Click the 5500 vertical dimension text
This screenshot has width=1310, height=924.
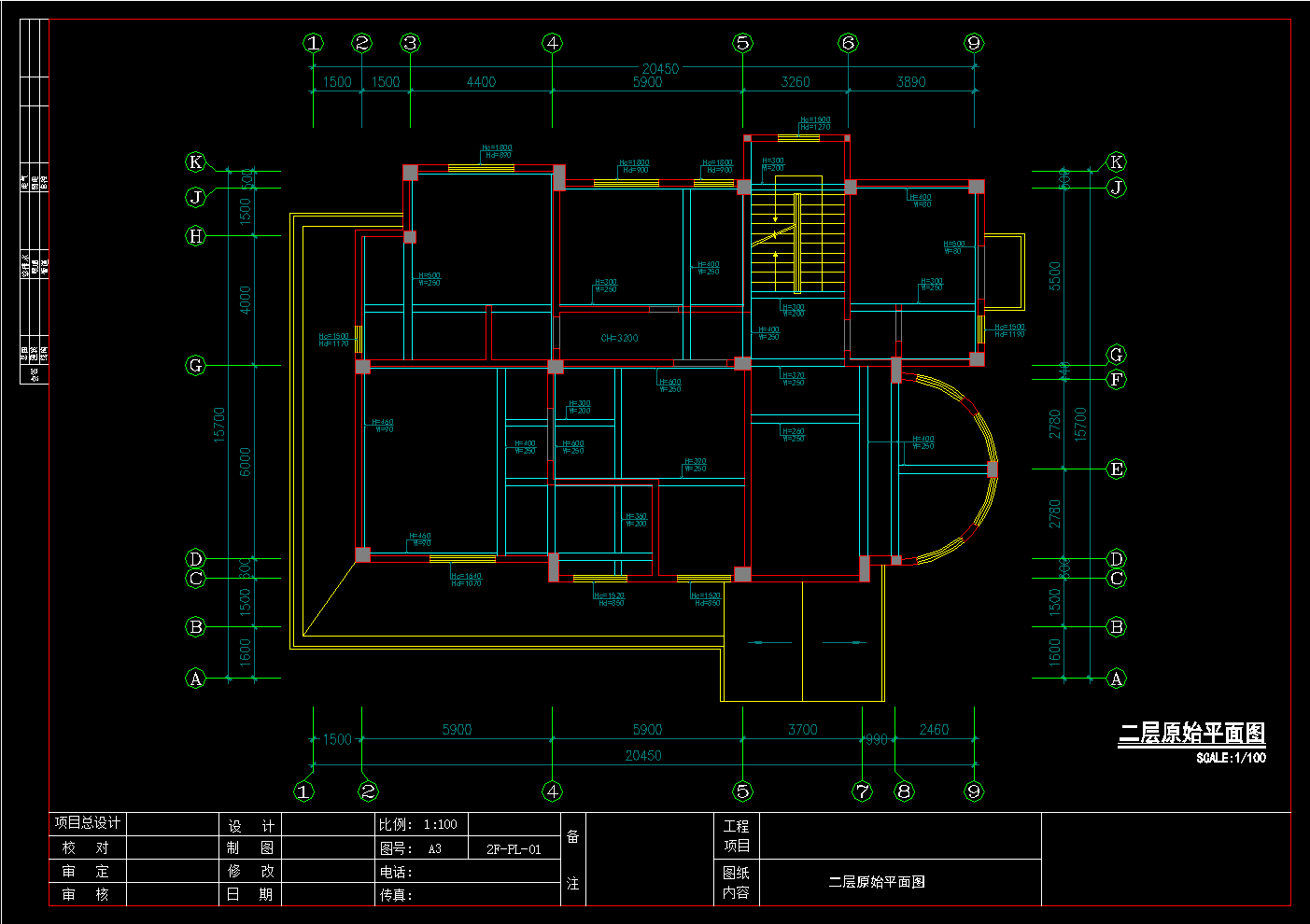1055,275
